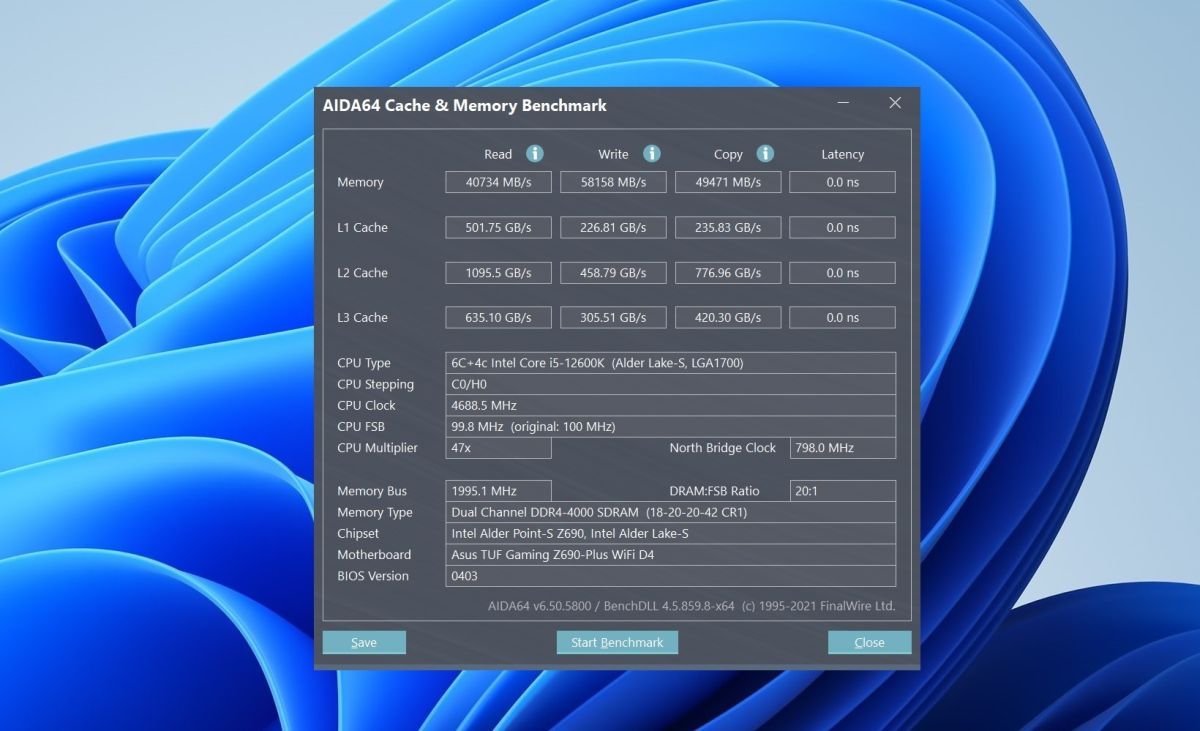Close the window with the X icon
This screenshot has width=1200, height=731.
click(895, 103)
